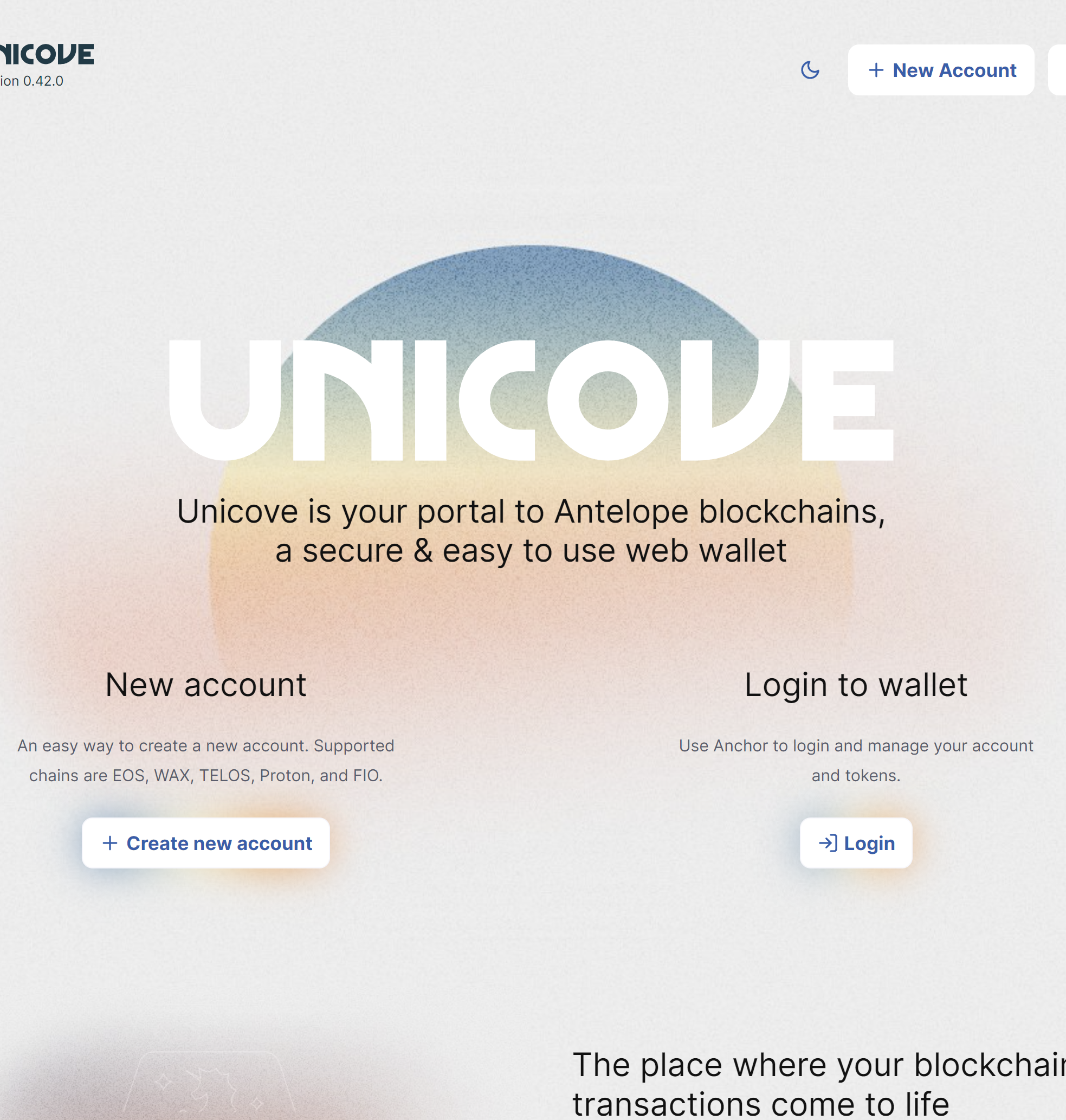Click the plus icon in Create new account
The image size is (1066, 1120).
(109, 842)
